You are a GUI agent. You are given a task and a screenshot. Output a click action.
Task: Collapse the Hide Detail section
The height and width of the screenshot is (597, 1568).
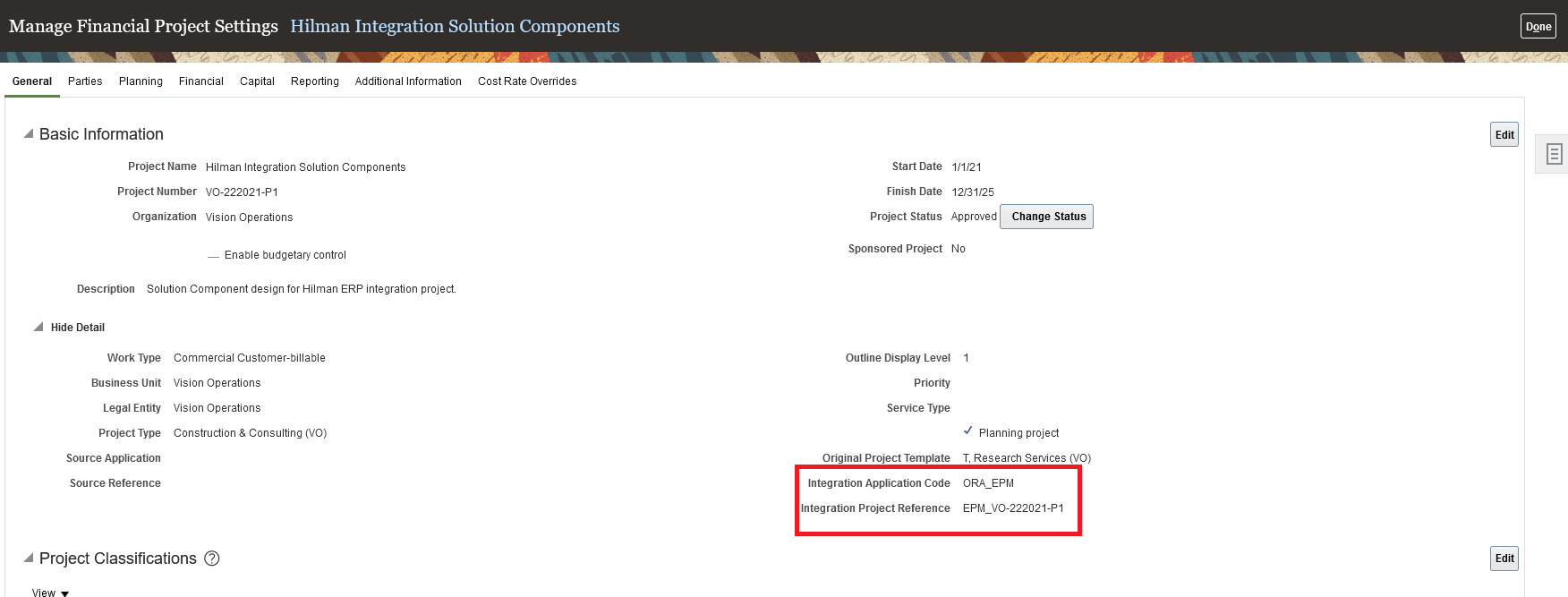click(38, 327)
